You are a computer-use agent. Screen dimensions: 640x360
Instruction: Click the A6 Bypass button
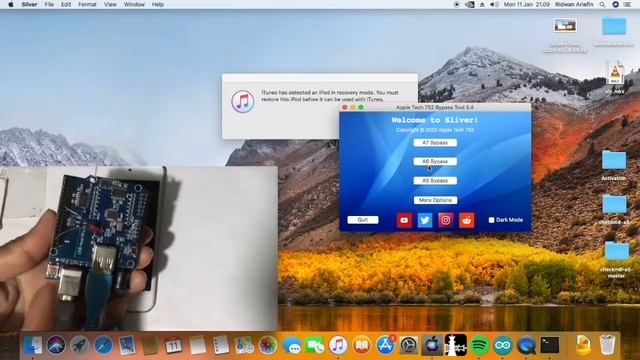[435, 162]
